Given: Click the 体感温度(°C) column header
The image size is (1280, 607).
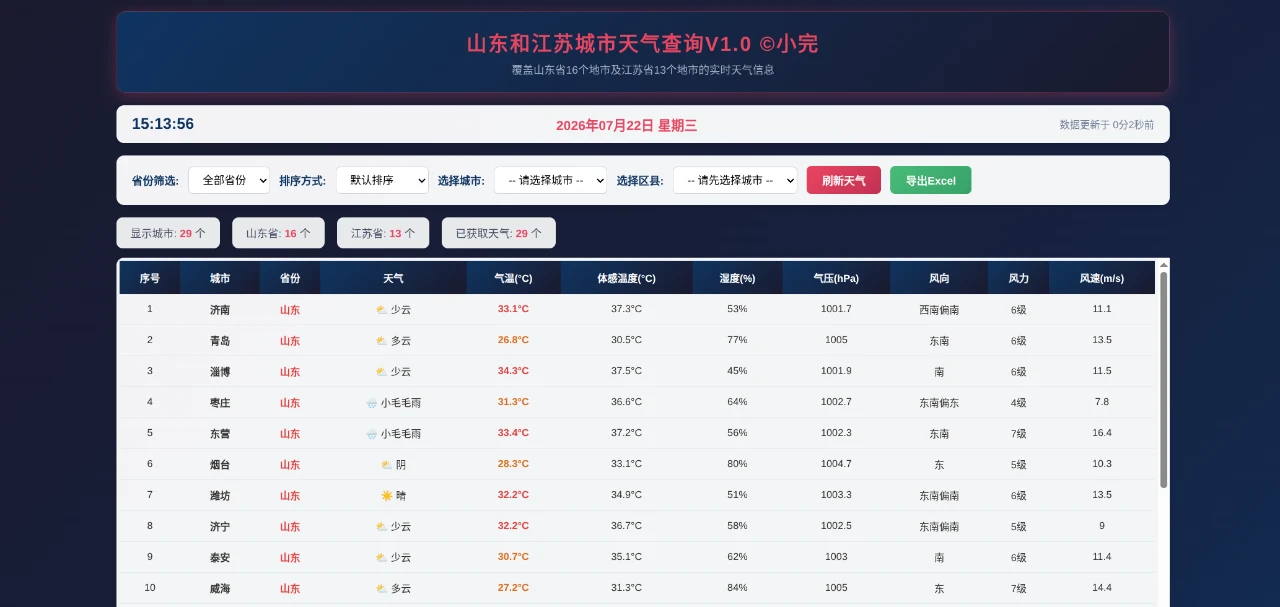Looking at the screenshot, I should [x=626, y=278].
